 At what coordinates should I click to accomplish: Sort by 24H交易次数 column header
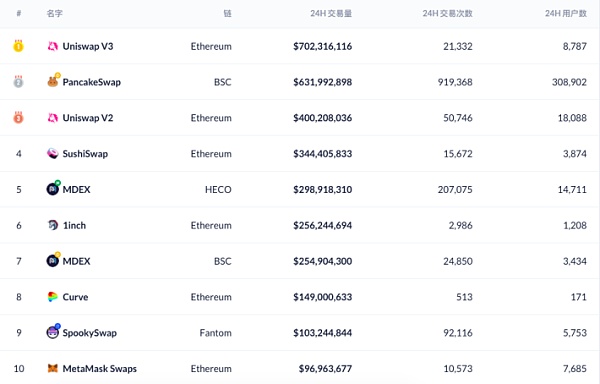click(x=448, y=13)
